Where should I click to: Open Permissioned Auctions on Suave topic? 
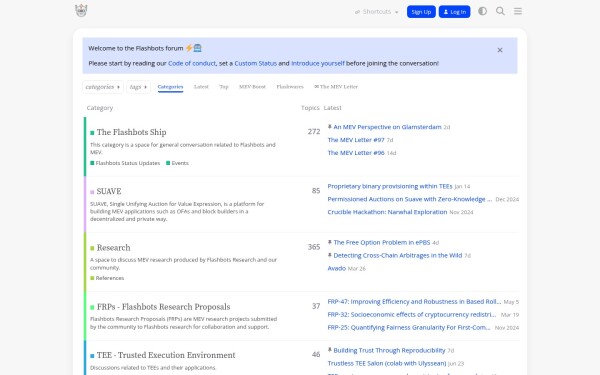[409, 199]
